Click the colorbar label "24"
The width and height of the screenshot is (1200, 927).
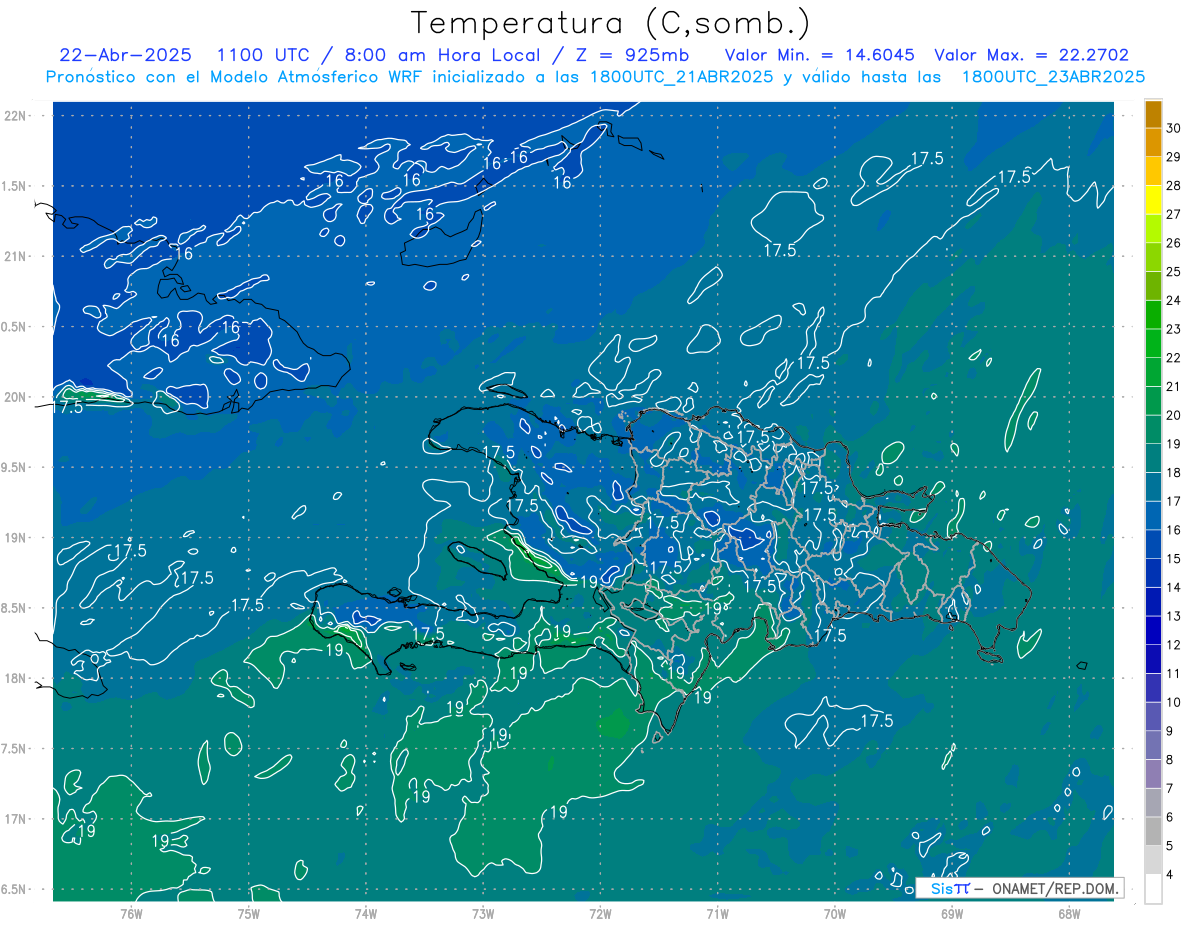point(1174,301)
